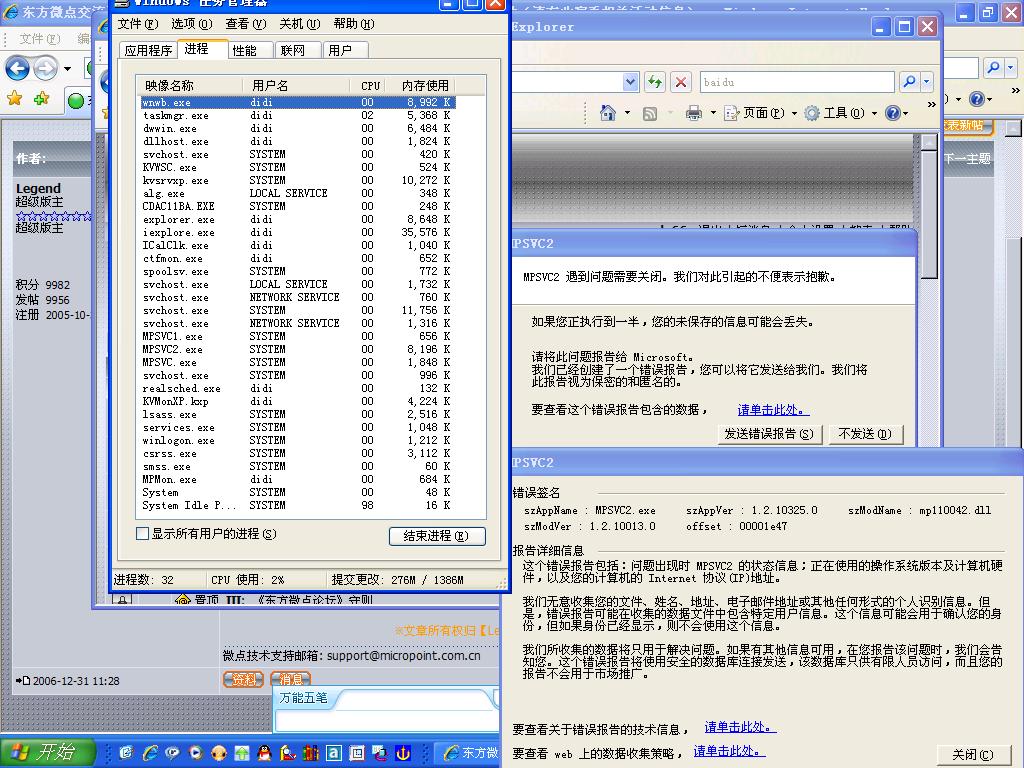This screenshot has height=768, width=1024.
Task: Open Task Manager 文件(F) menu
Action: coord(138,24)
